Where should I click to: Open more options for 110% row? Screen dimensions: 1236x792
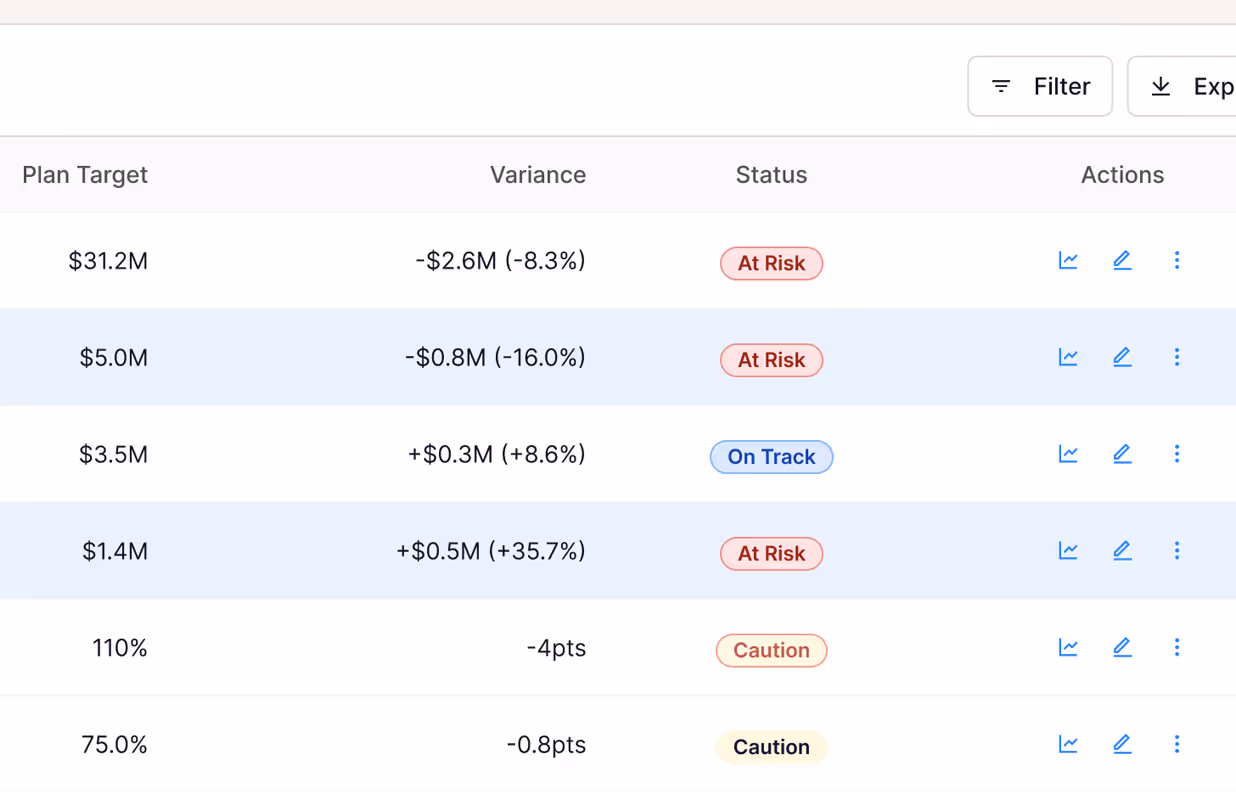pyautogui.click(x=1177, y=648)
